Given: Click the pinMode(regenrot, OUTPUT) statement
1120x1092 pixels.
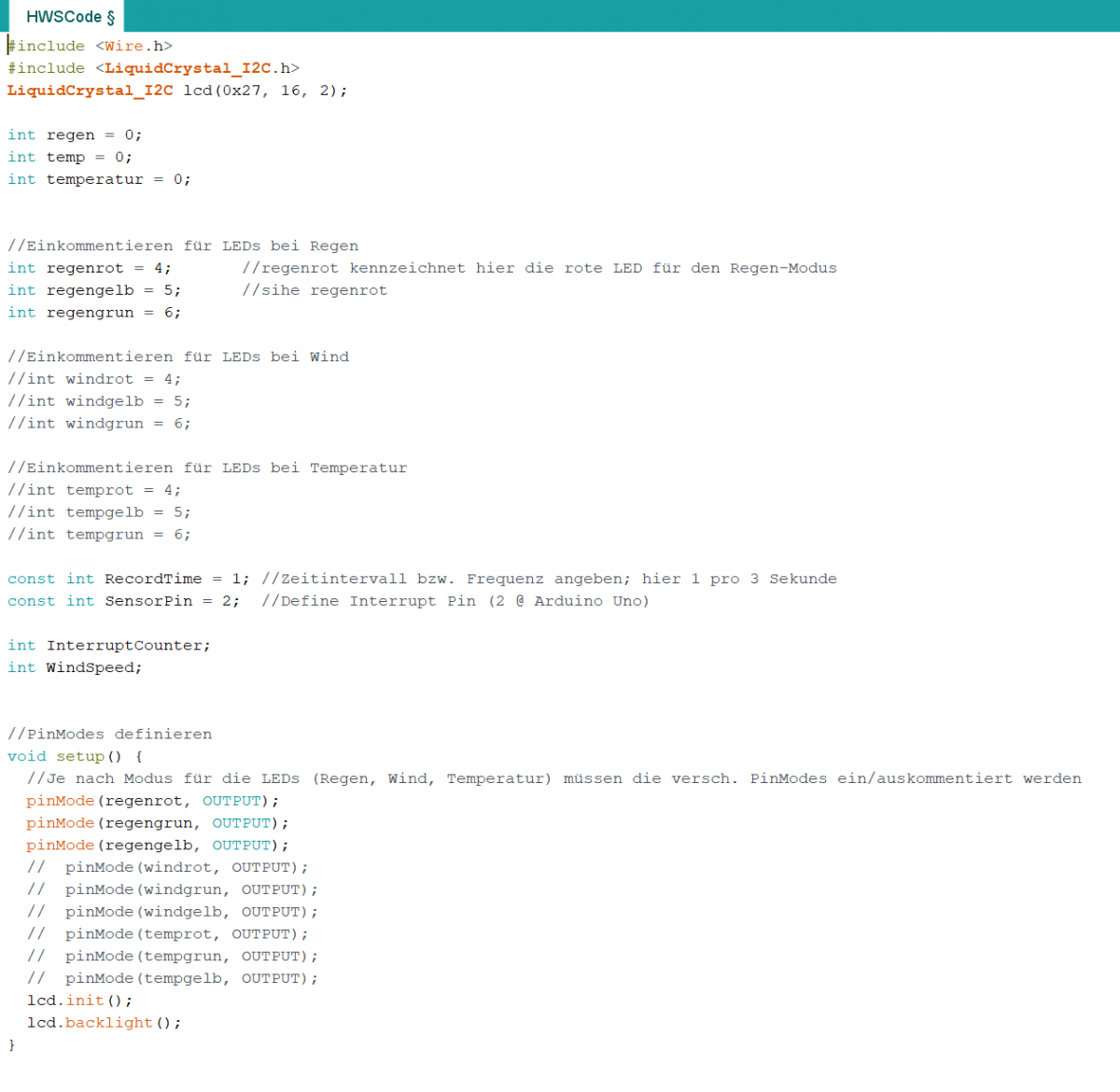Looking at the screenshot, I should point(153,801).
